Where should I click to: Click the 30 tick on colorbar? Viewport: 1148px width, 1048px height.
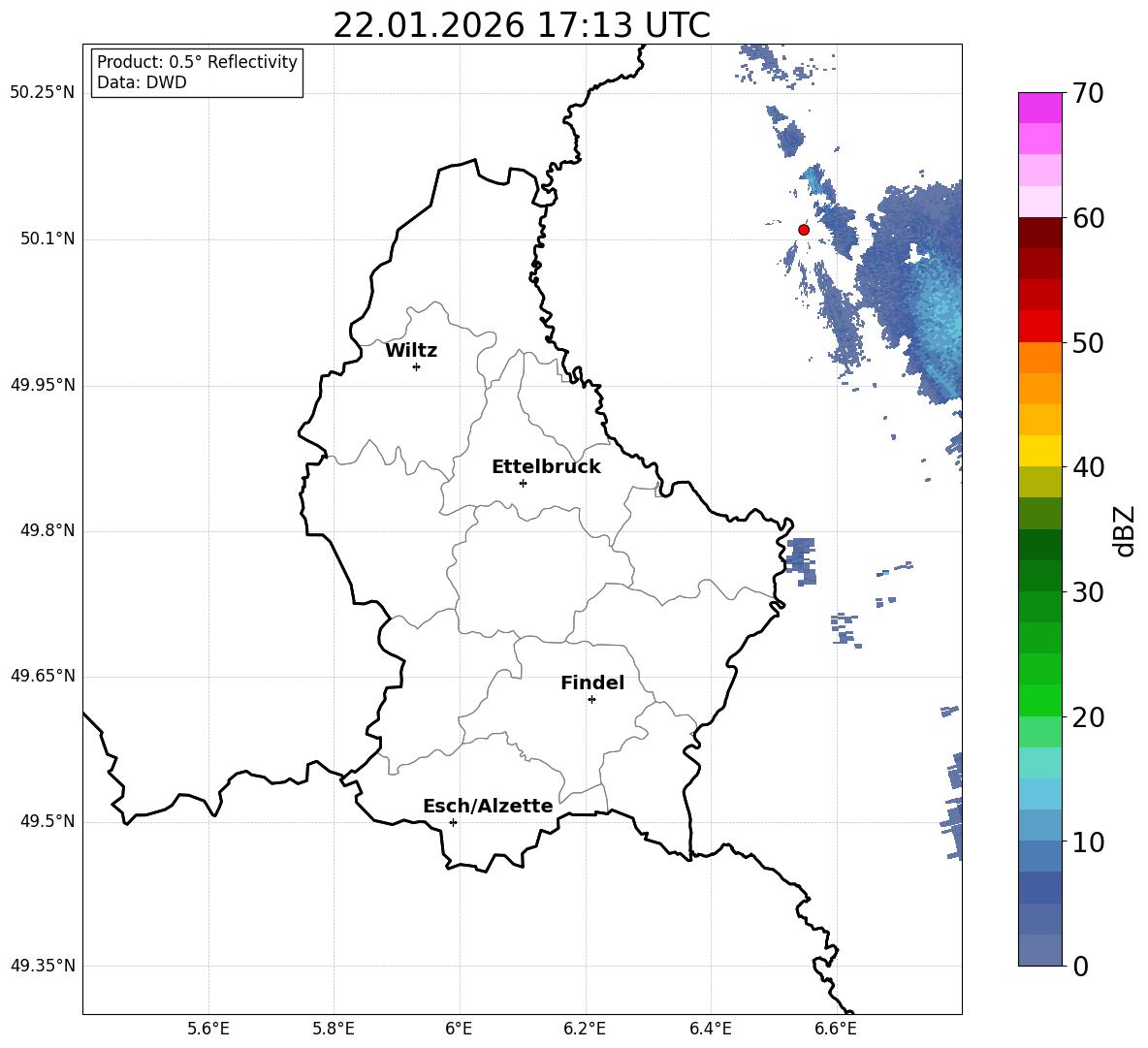(1088, 592)
